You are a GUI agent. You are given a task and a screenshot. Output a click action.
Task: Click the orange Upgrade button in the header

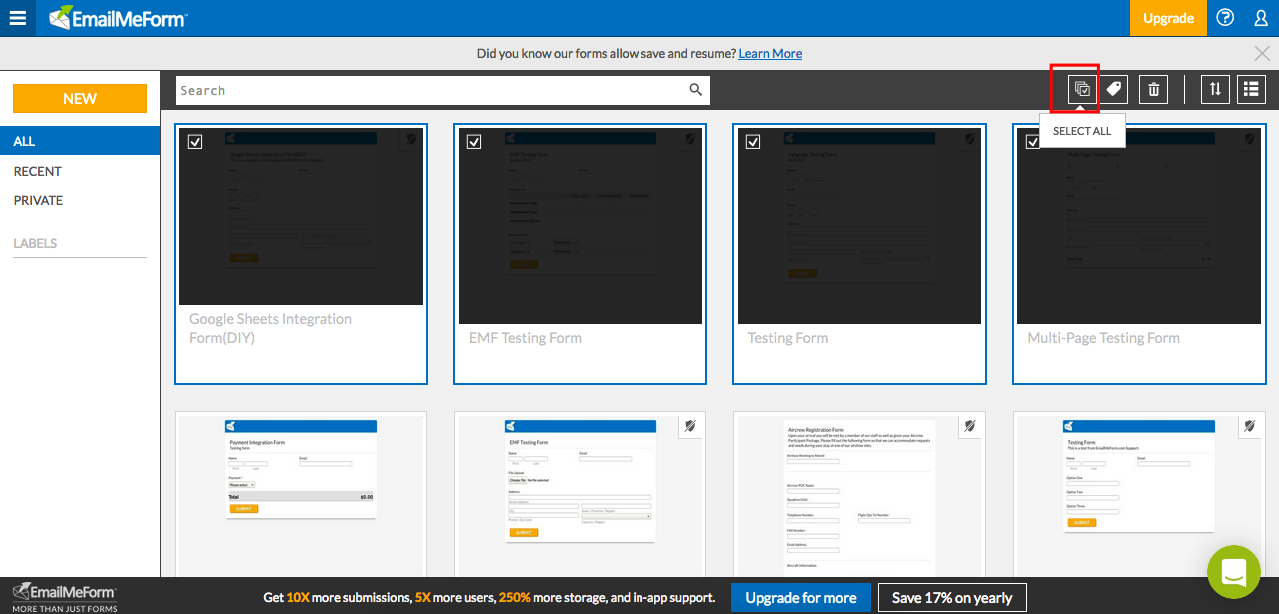pyautogui.click(x=1168, y=18)
